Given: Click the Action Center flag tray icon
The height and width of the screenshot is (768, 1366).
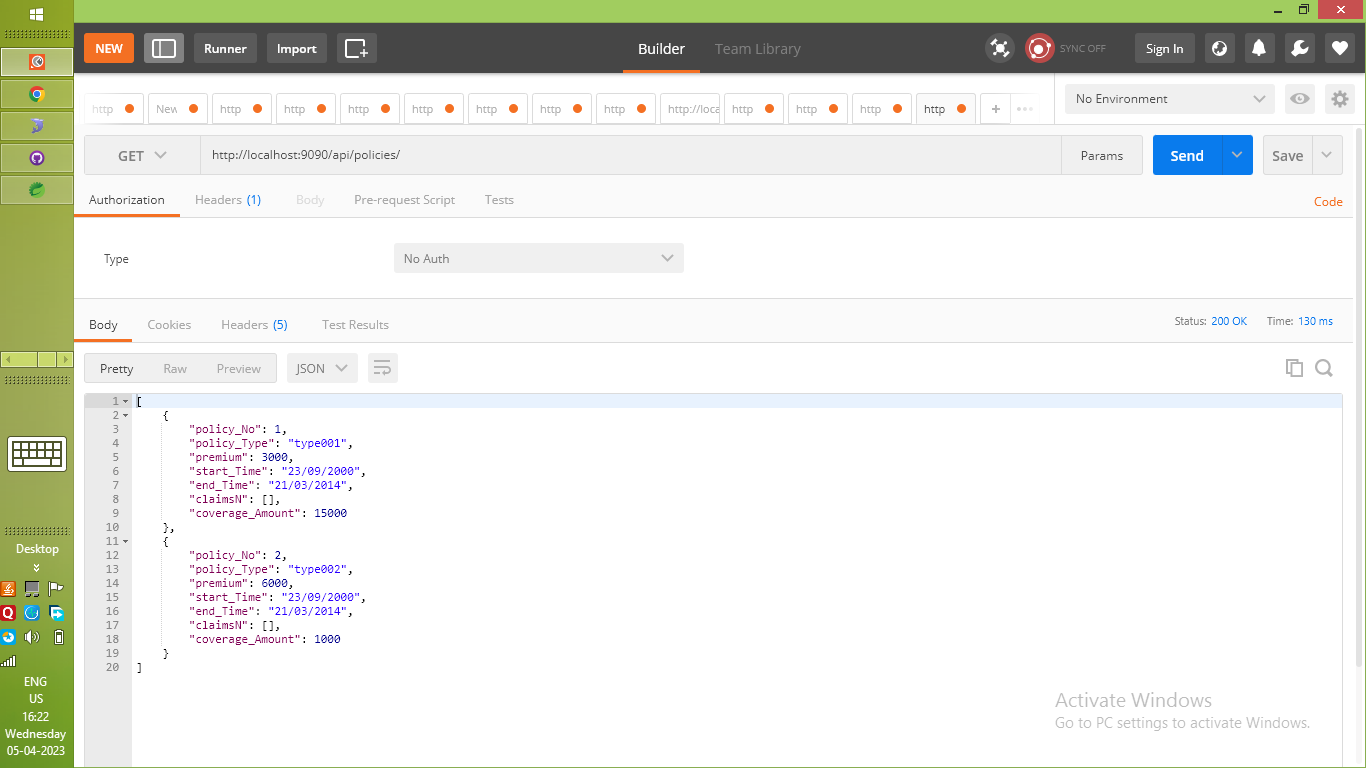Looking at the screenshot, I should pos(57,588).
